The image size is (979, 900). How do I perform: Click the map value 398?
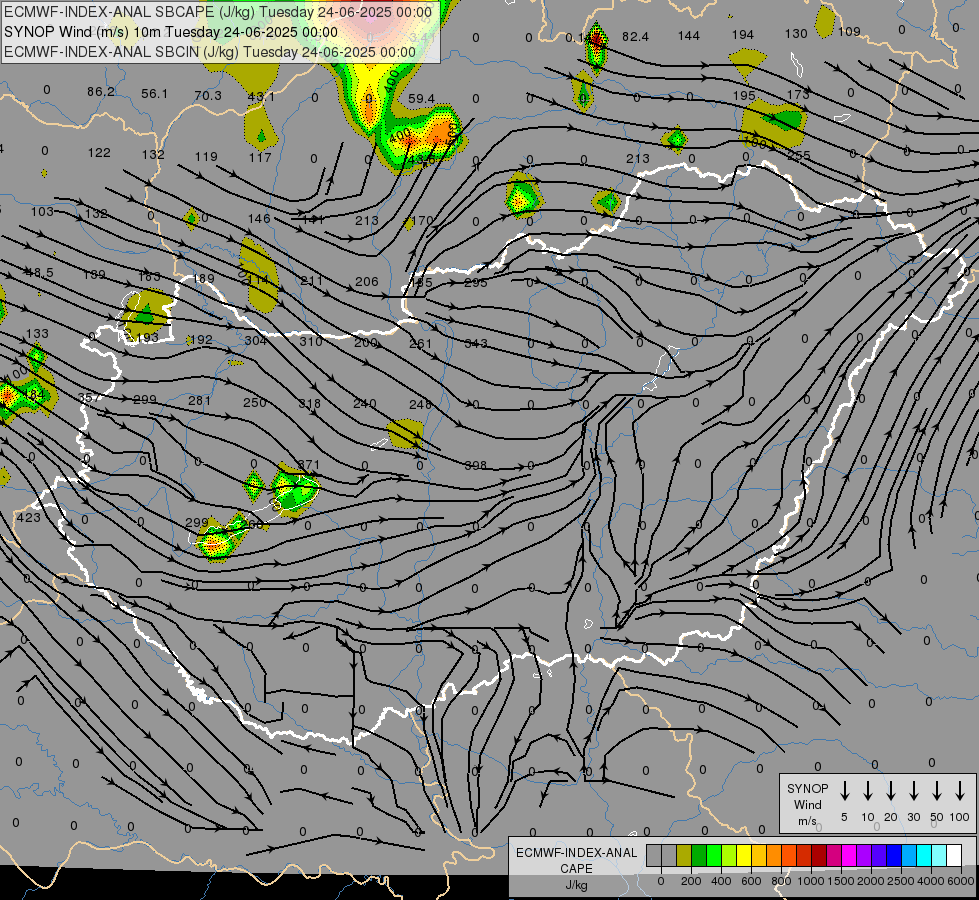pos(475,465)
